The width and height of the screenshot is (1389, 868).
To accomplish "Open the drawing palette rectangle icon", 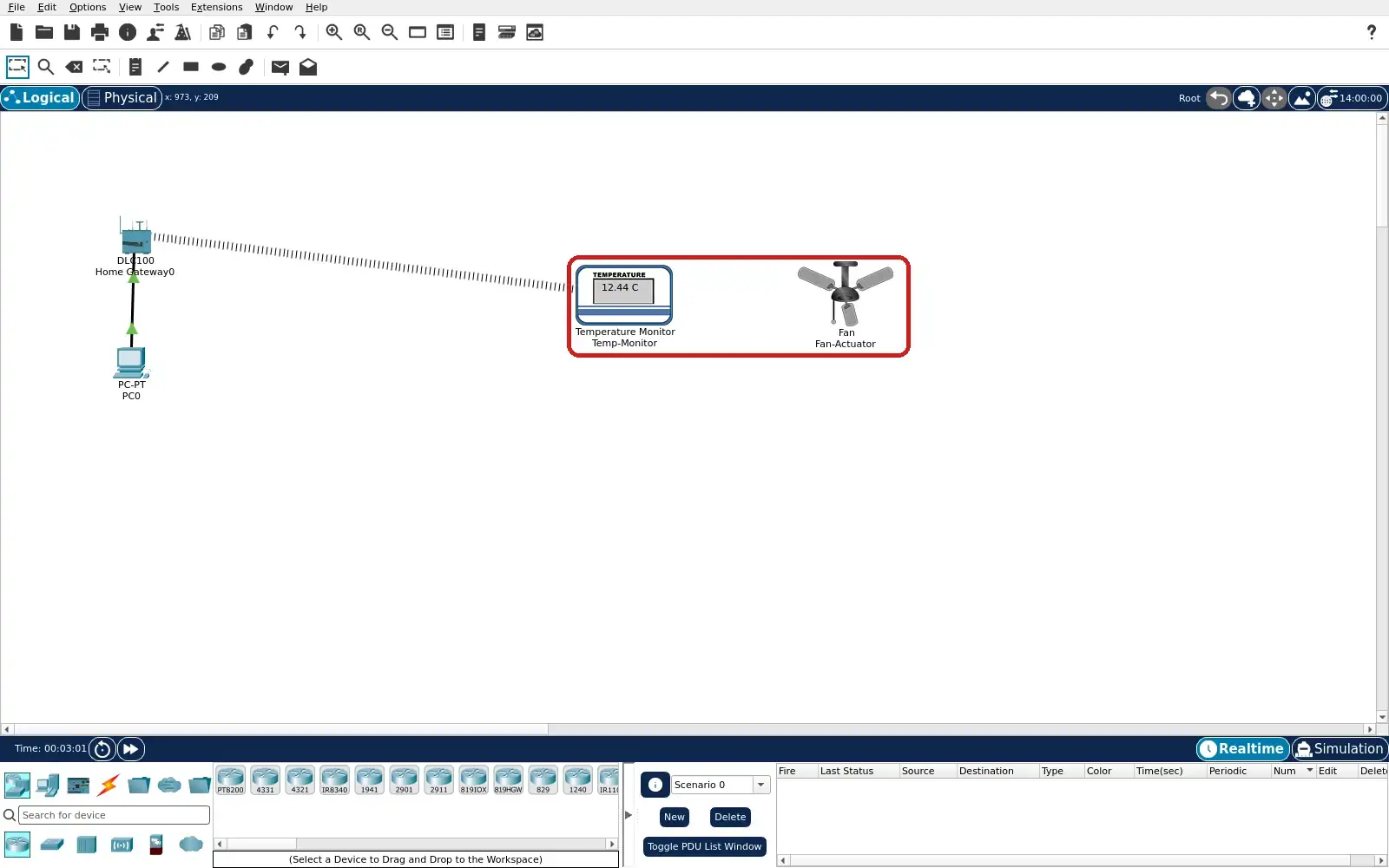I will pyautogui.click(x=418, y=32).
